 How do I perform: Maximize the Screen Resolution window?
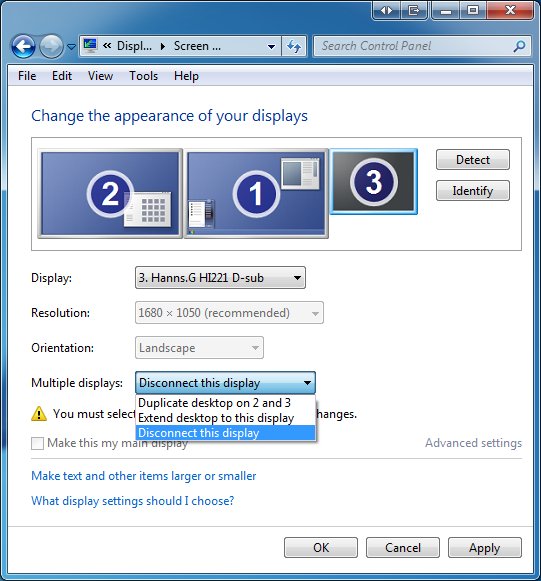pos(473,10)
